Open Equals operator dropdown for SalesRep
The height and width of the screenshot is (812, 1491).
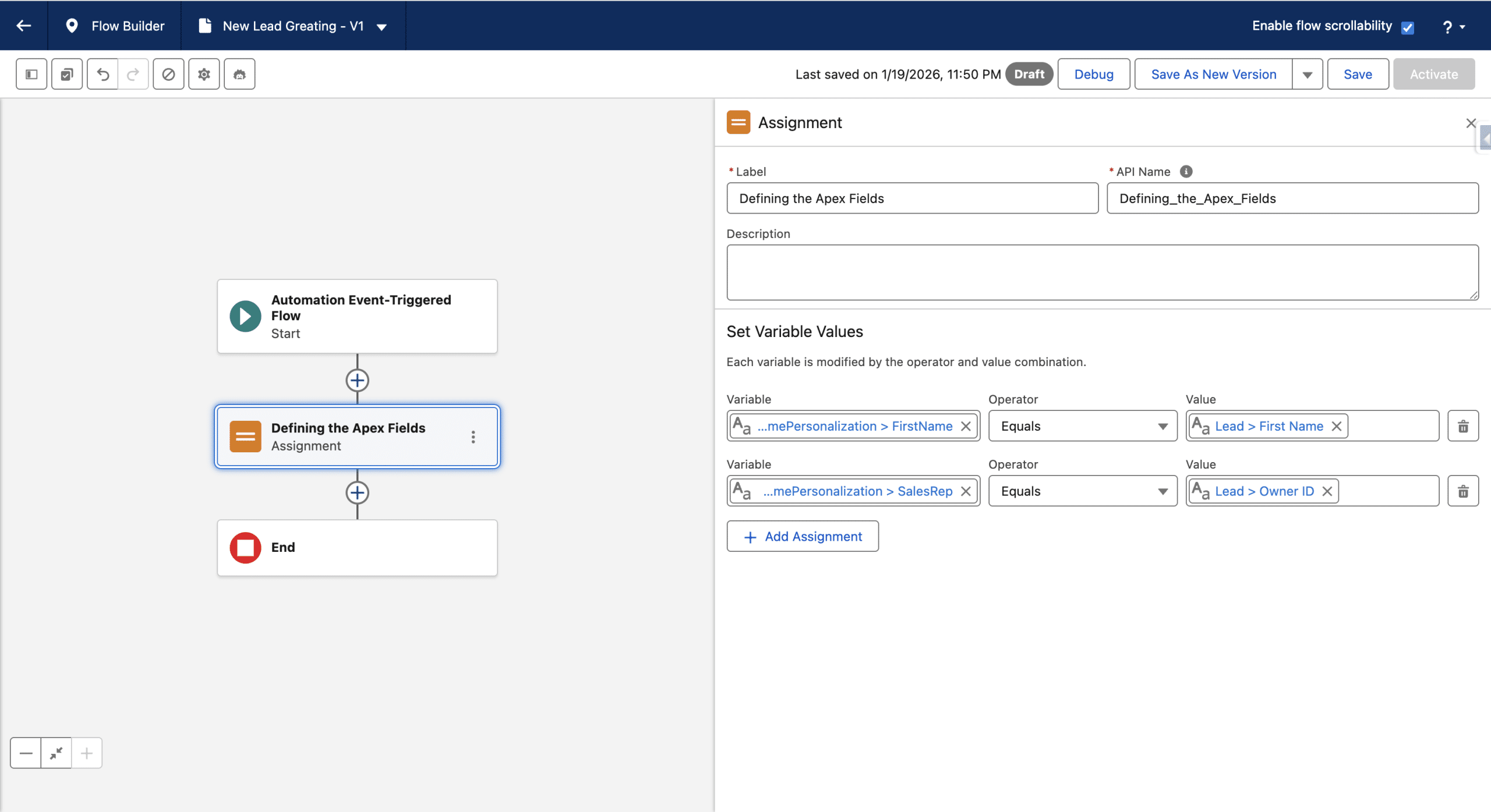[1082, 491]
